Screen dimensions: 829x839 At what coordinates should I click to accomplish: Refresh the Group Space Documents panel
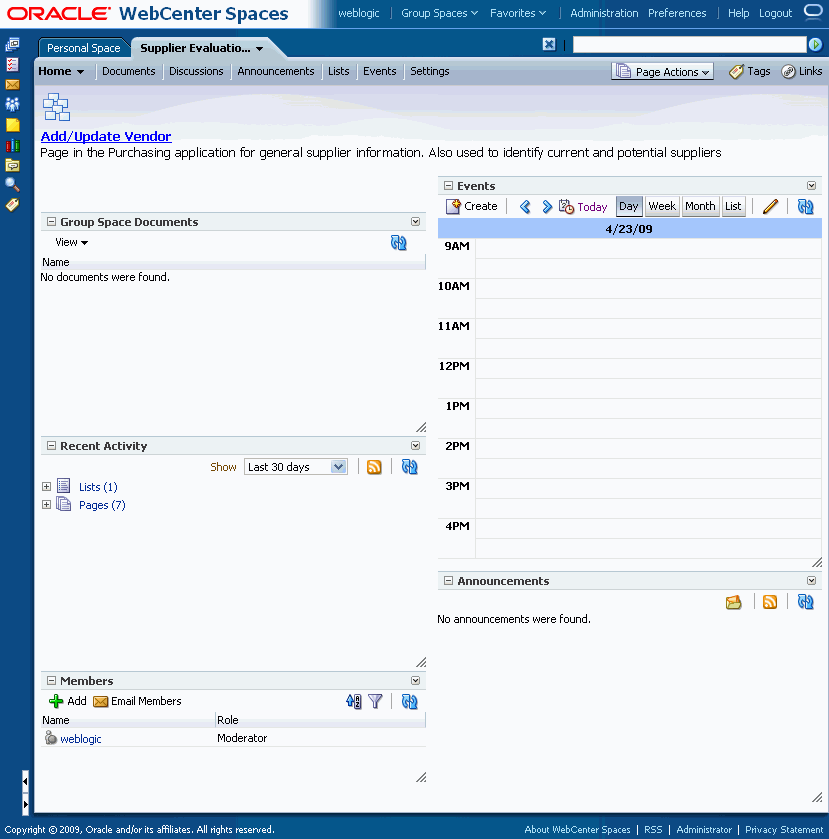coord(399,243)
